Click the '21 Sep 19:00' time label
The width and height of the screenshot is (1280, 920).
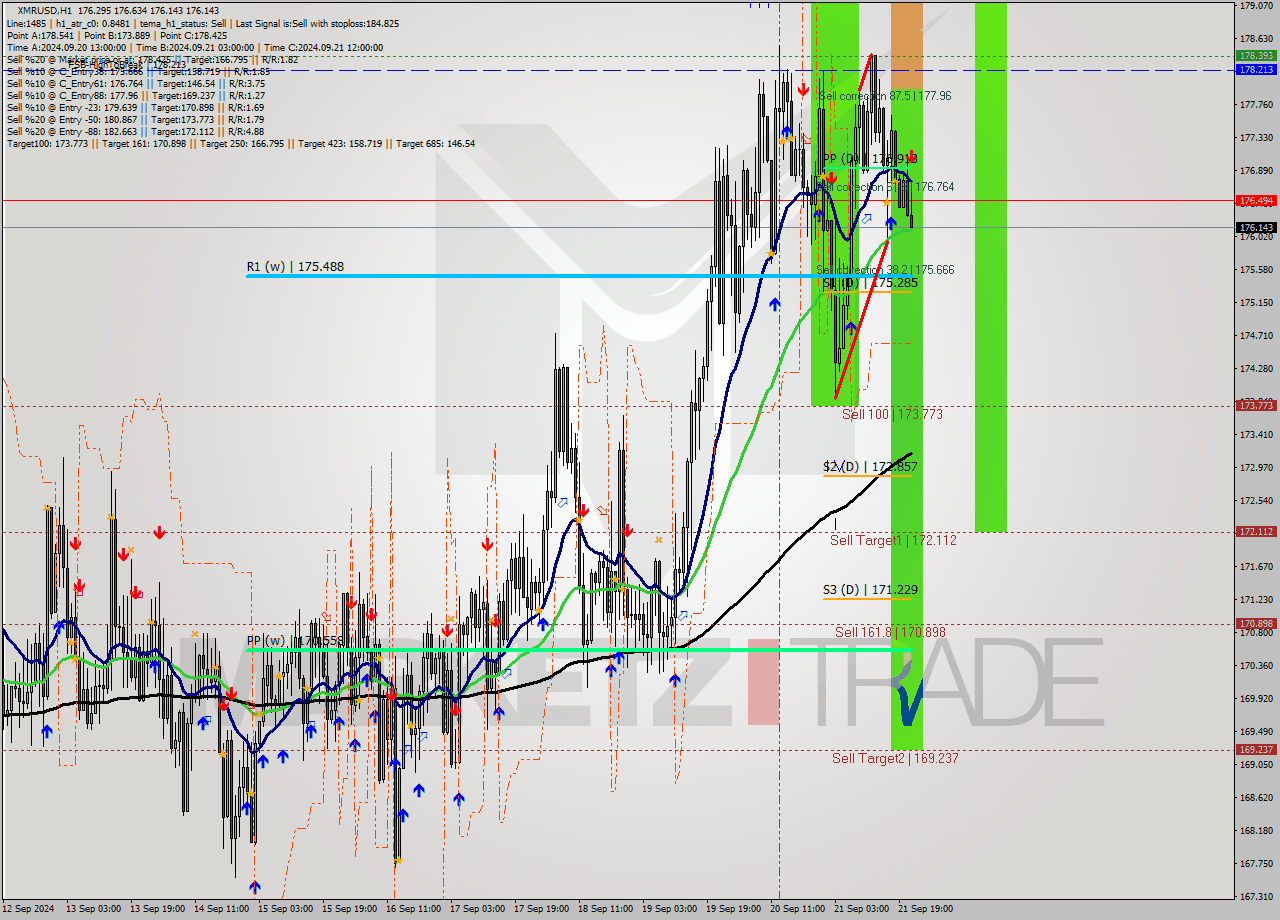click(x=926, y=909)
